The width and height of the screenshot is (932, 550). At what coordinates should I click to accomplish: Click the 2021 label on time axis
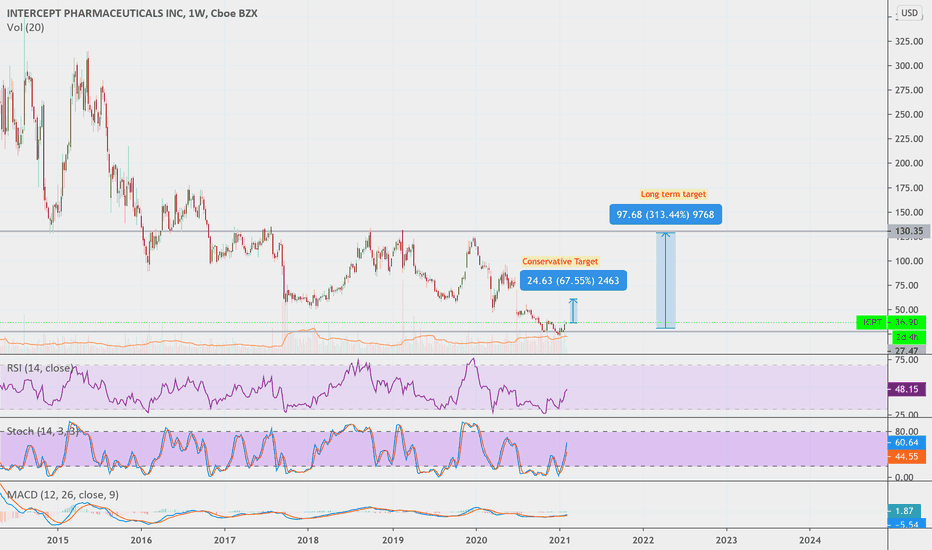coord(559,540)
